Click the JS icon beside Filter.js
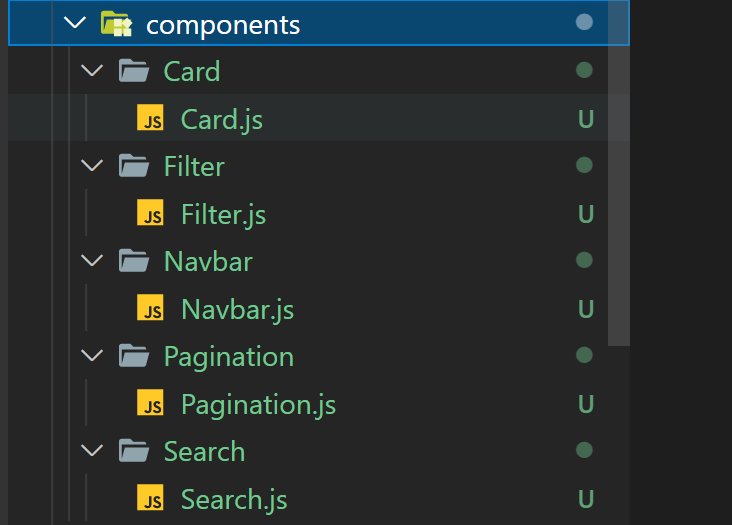Screen dimensions: 732x525 tap(150, 212)
